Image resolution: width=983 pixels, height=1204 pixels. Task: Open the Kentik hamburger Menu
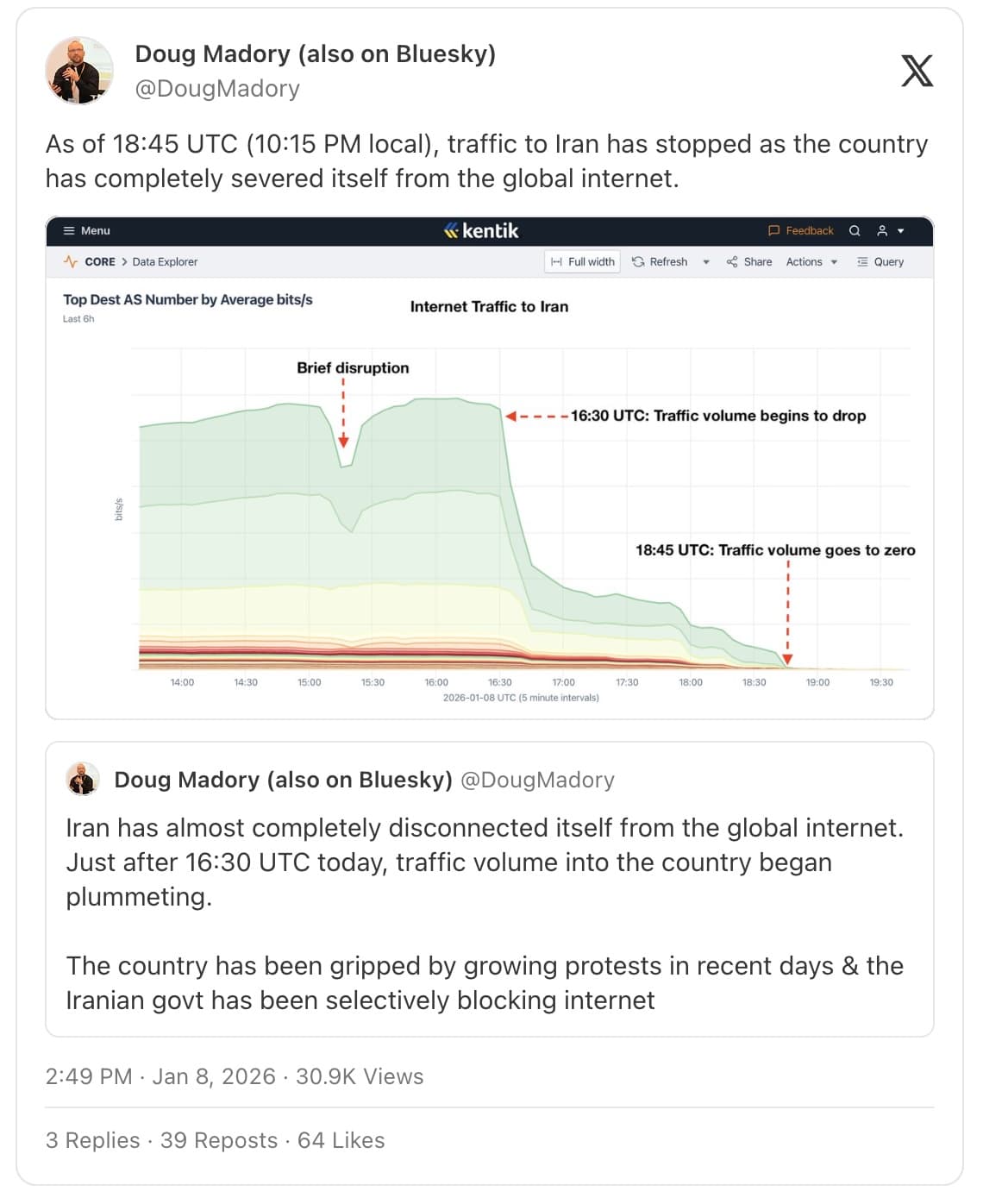(x=87, y=230)
